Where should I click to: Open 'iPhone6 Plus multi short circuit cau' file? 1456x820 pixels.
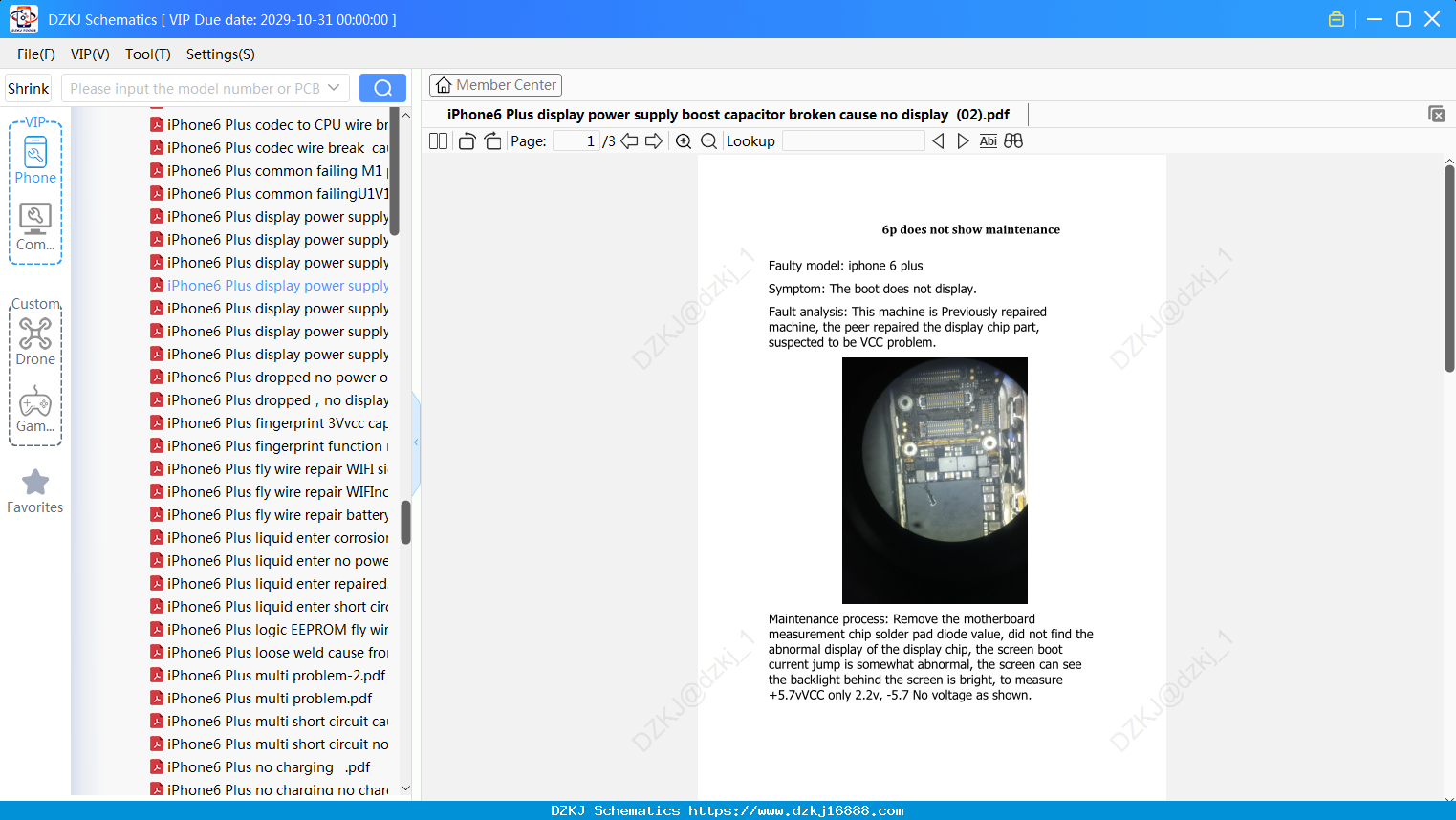[x=270, y=722]
